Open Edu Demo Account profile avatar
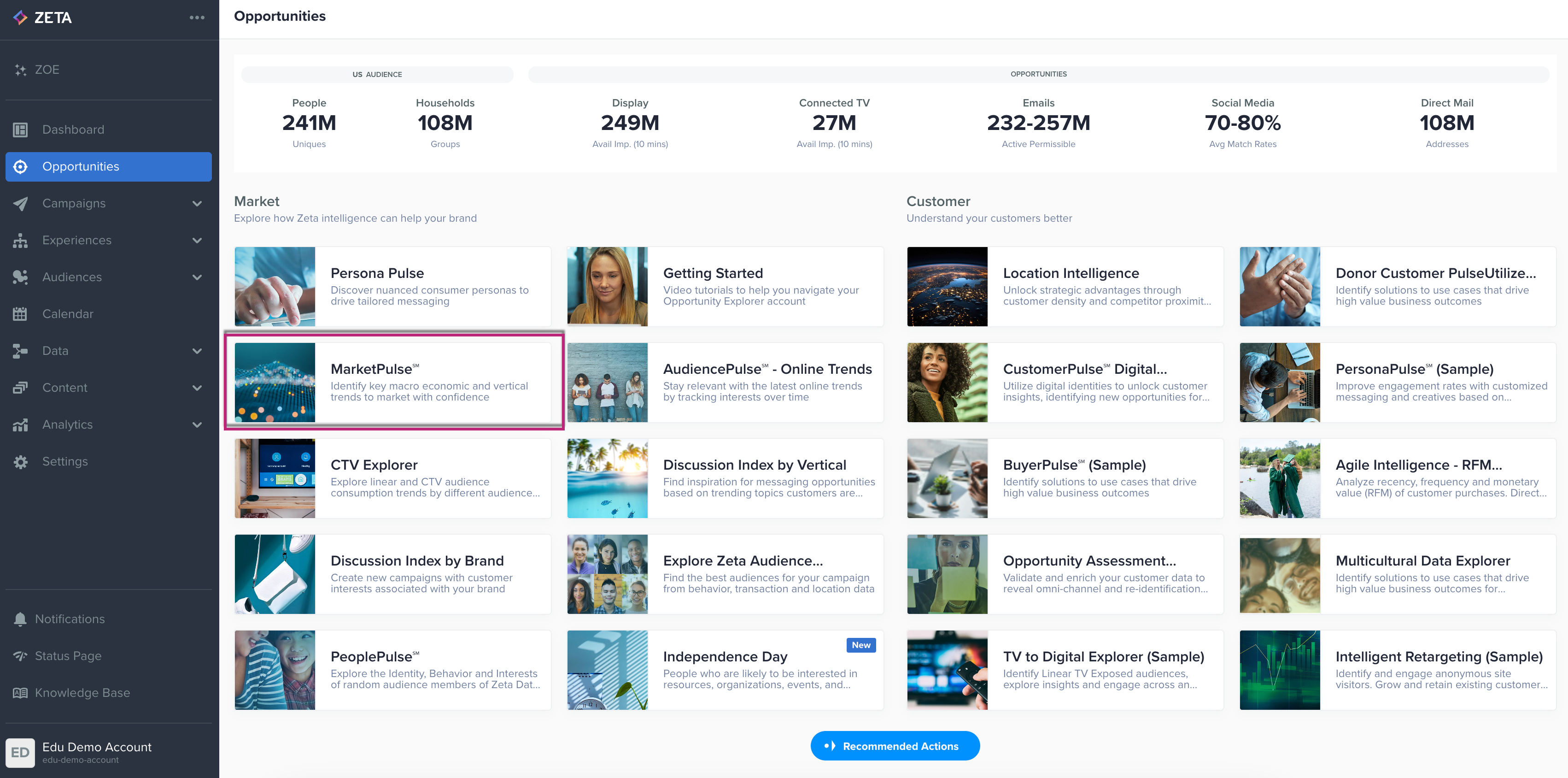Viewport: 1568px width, 778px height. click(x=20, y=752)
